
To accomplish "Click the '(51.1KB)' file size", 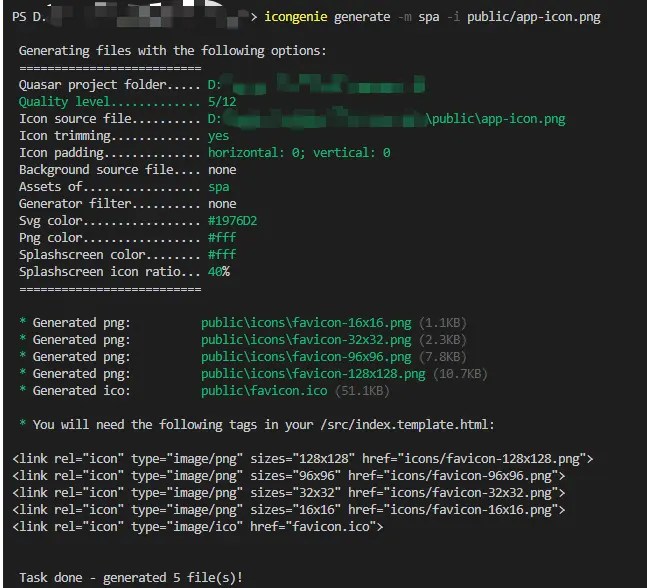I will (362, 391).
